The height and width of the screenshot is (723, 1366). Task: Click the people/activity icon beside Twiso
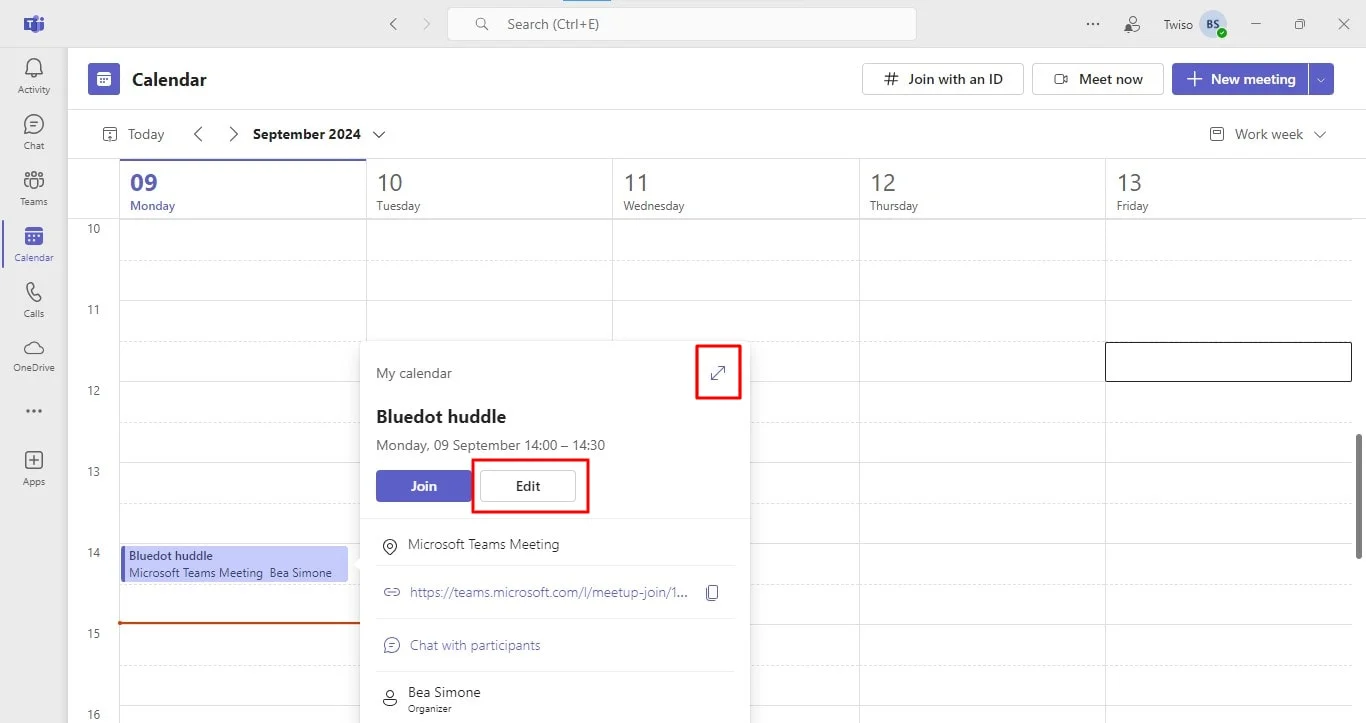[x=1132, y=24]
